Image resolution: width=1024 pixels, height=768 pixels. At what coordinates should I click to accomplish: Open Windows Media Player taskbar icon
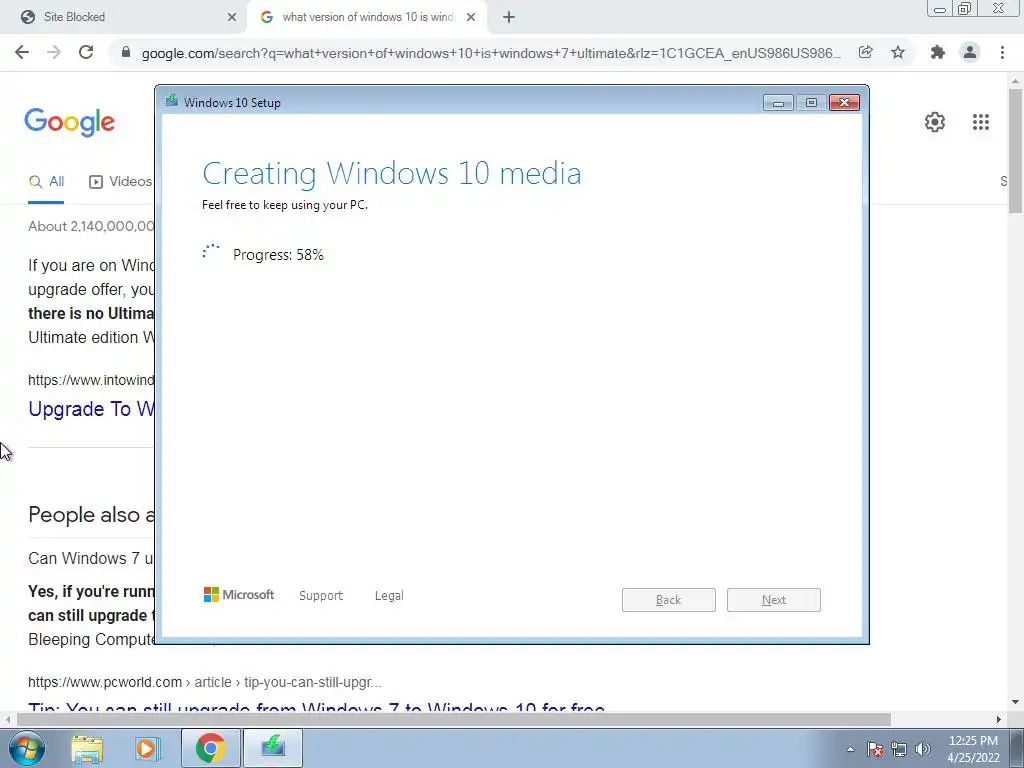(x=148, y=748)
